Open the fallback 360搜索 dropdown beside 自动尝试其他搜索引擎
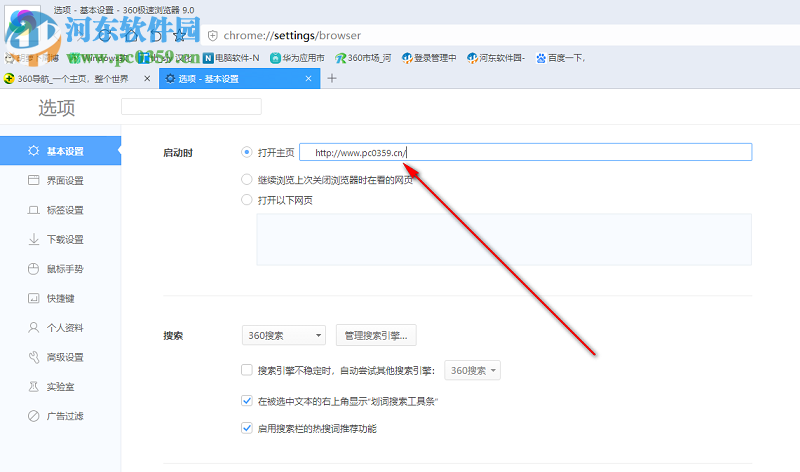This screenshot has height=472, width=800. tap(472, 370)
